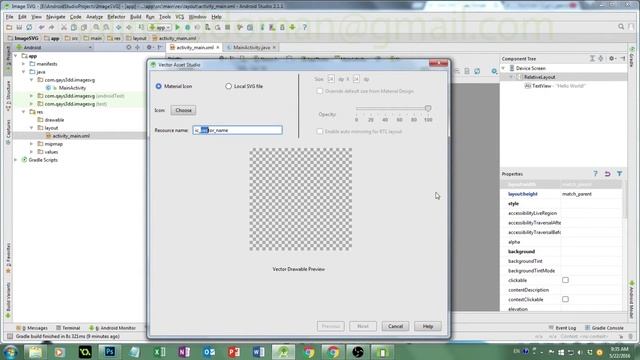Image resolution: width=640 pixels, height=360 pixels.
Task: Open the Refactor menu
Action: (x=116, y=17)
